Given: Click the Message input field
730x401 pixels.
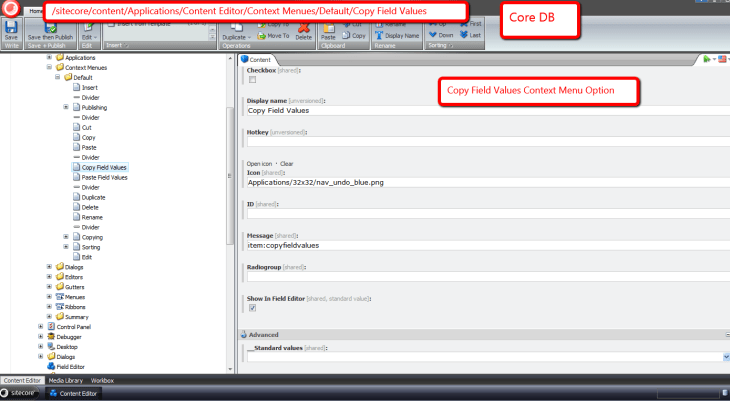Looking at the screenshot, I should coord(488,245).
